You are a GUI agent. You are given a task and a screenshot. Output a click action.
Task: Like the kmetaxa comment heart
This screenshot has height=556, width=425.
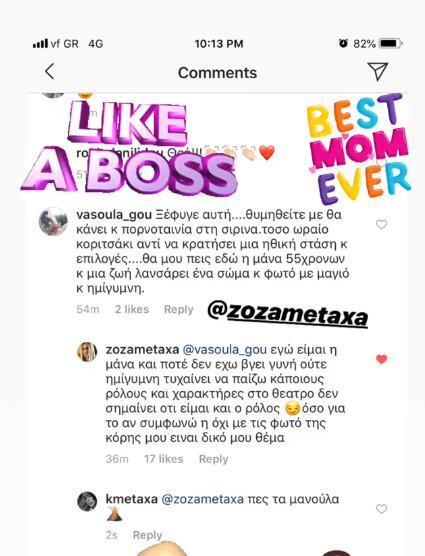click(381, 509)
